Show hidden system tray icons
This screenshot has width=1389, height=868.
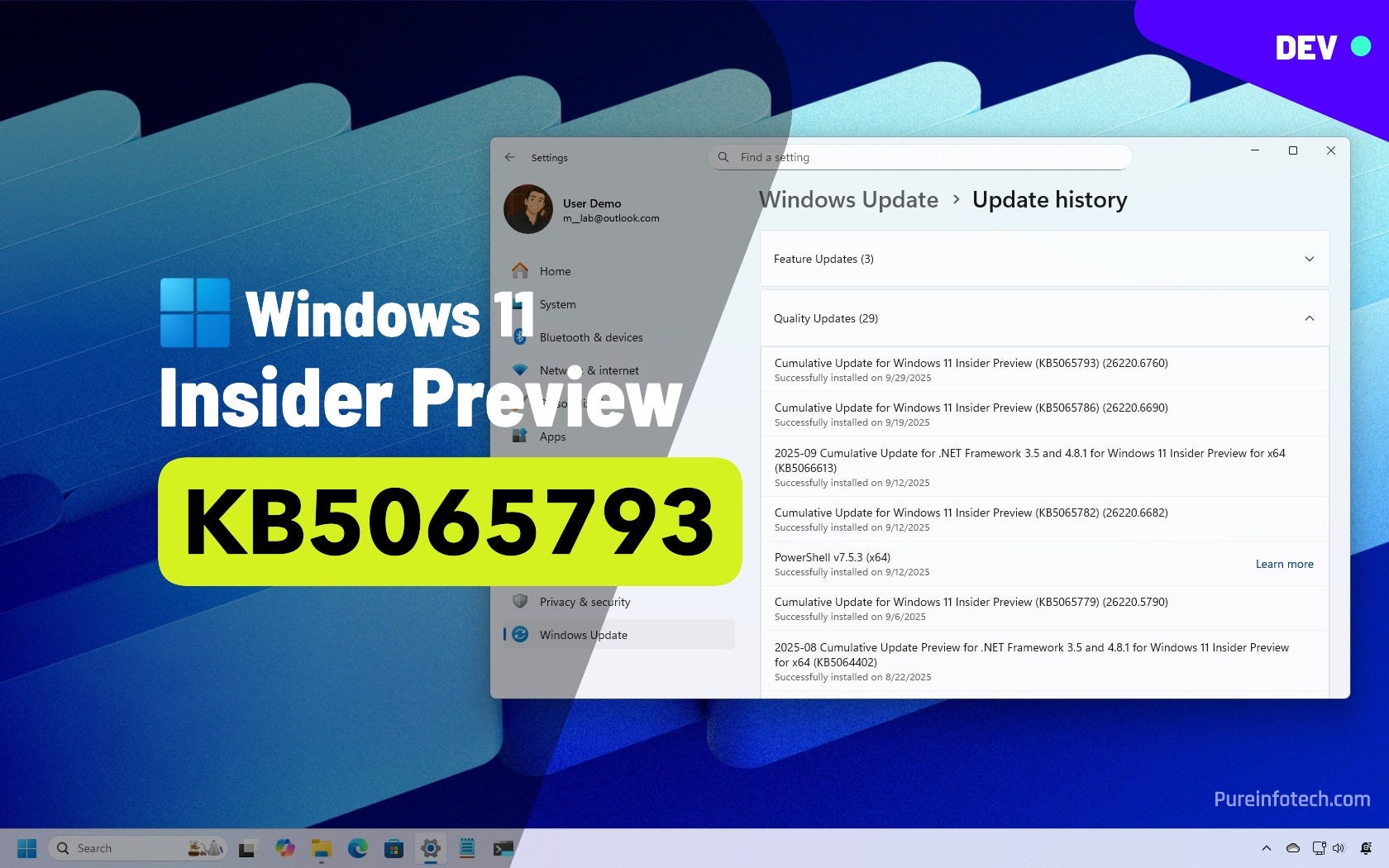[x=1266, y=848]
